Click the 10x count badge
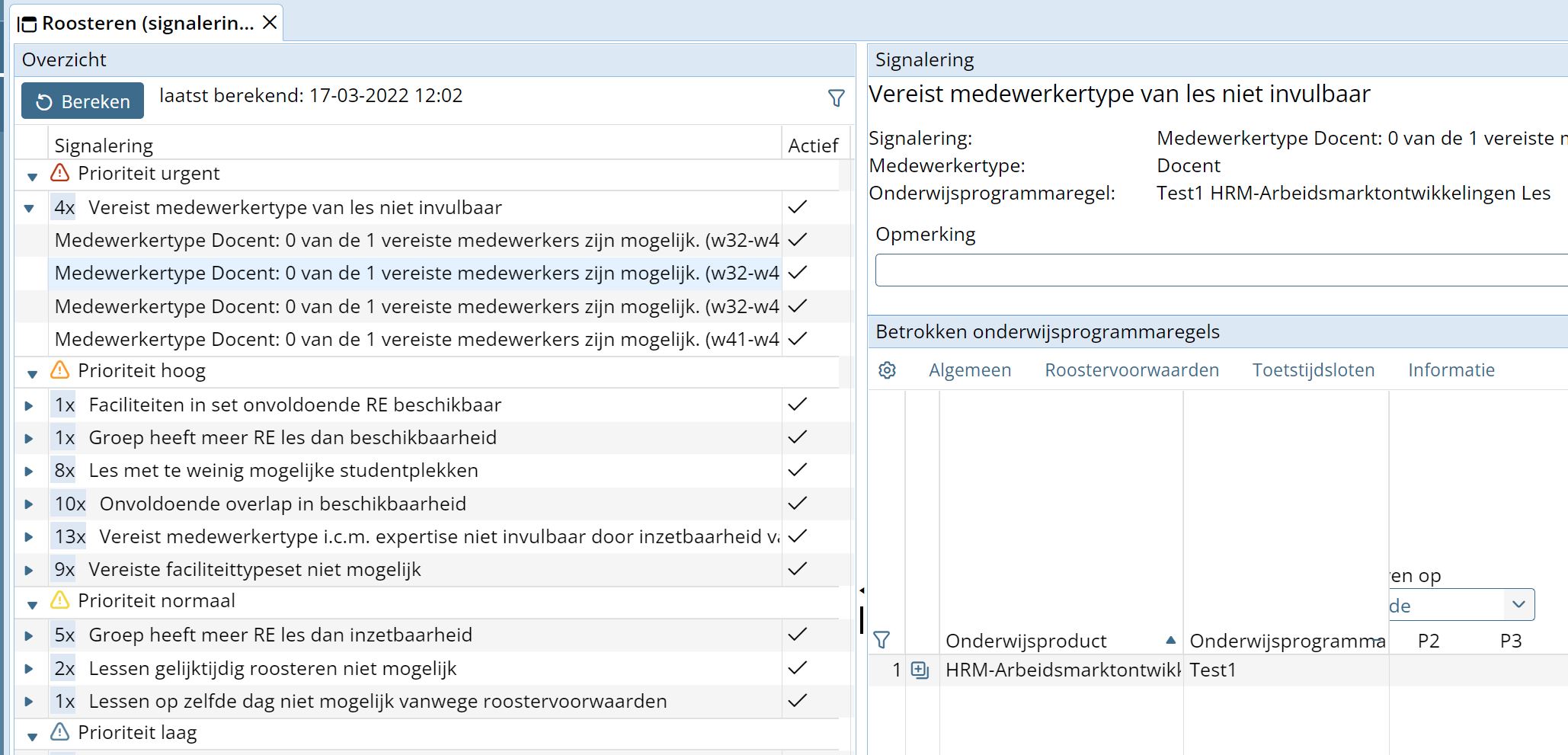Viewport: 1568px width, 755px height. coord(69,504)
